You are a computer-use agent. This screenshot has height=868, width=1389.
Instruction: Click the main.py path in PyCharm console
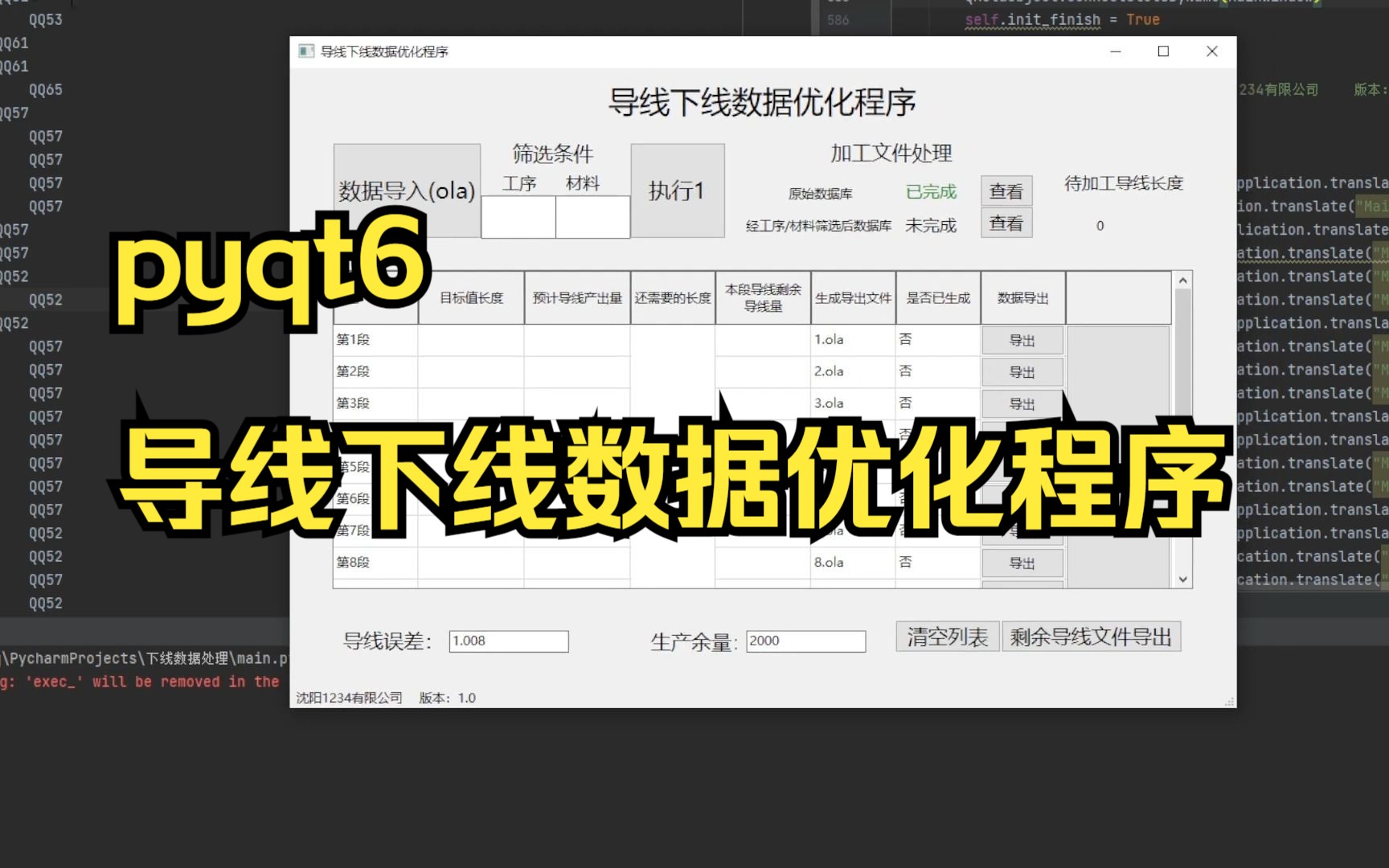(x=145, y=658)
